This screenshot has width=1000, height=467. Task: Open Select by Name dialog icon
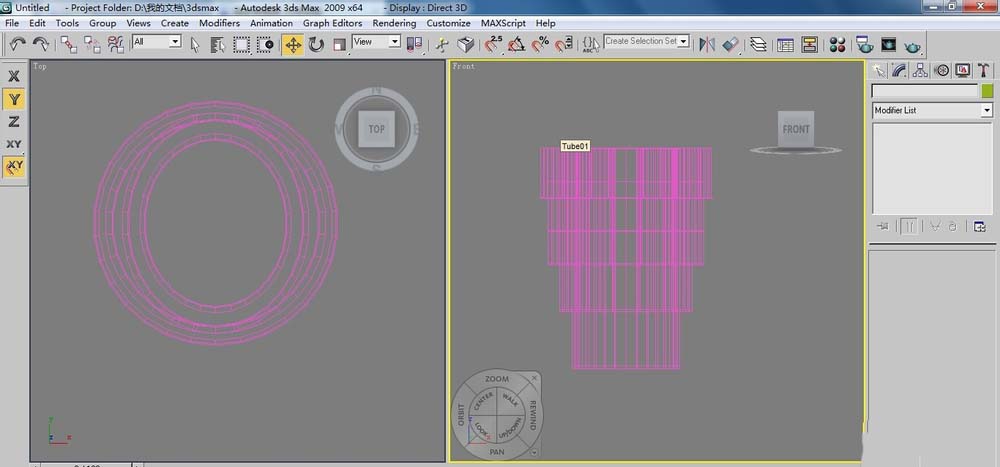click(x=218, y=45)
